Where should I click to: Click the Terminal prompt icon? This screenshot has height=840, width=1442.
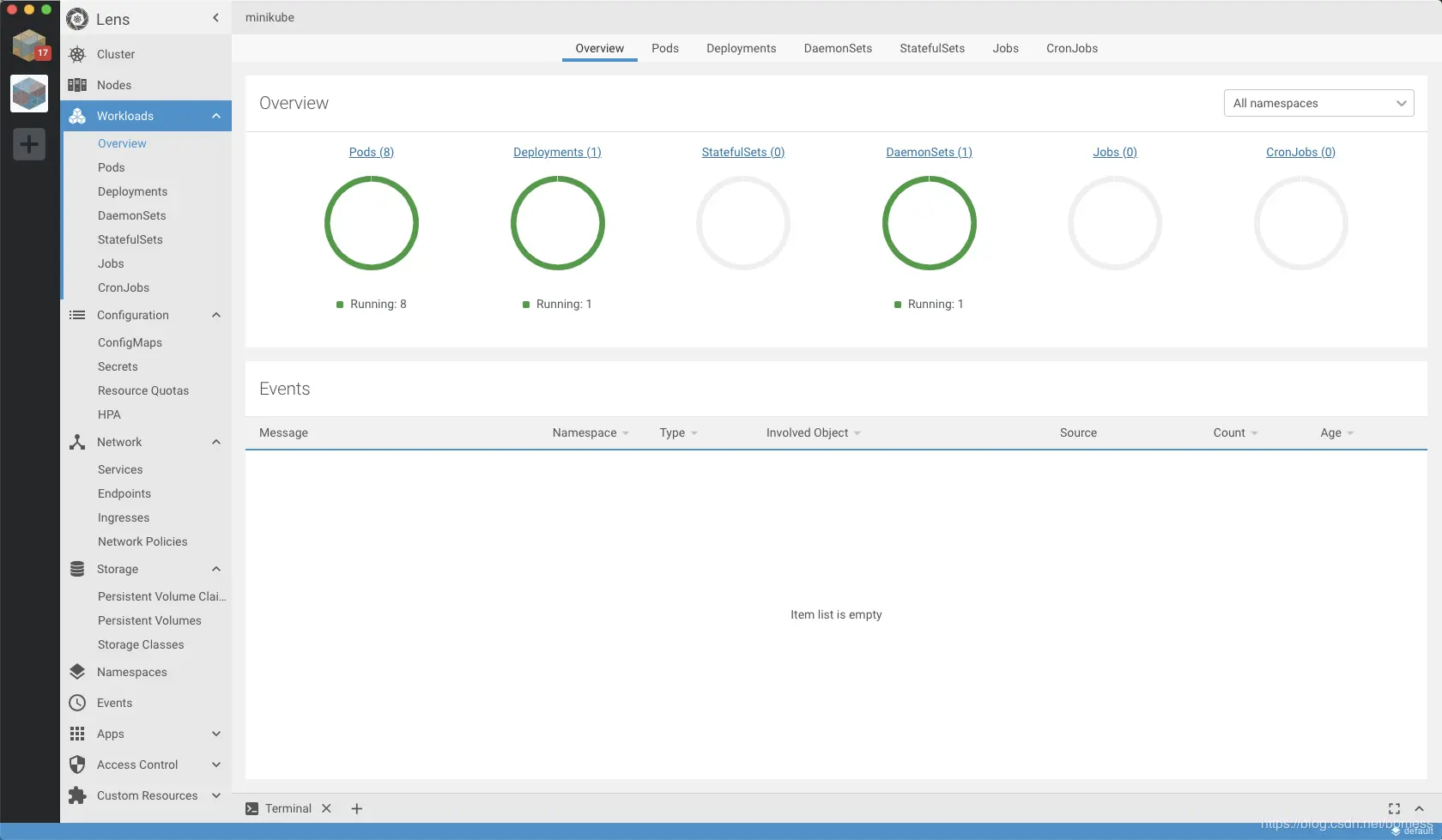pos(251,808)
